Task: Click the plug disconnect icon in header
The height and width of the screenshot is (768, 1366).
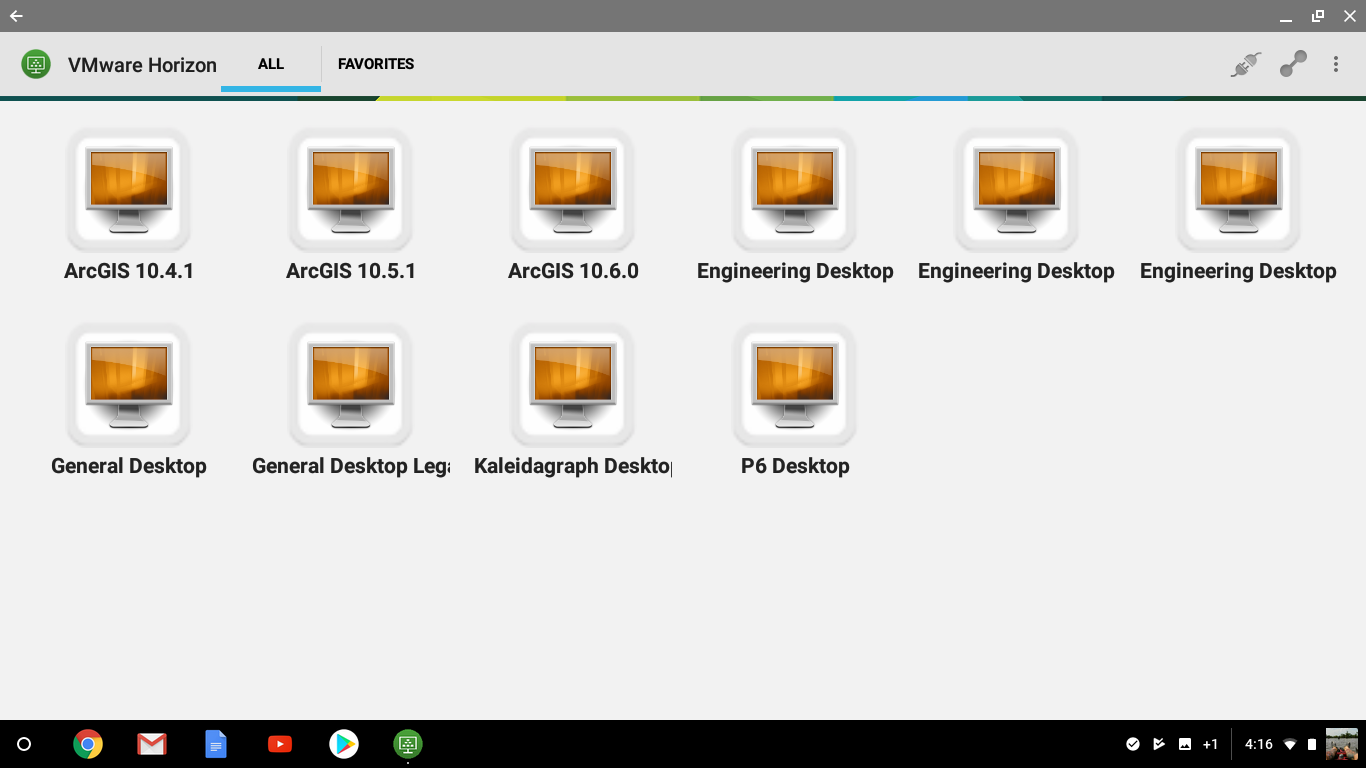Action: pyautogui.click(x=1245, y=65)
